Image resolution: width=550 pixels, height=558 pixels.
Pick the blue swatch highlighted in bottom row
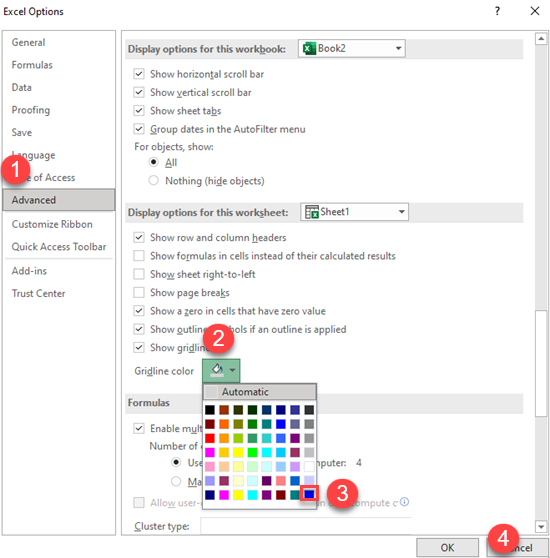309,494
